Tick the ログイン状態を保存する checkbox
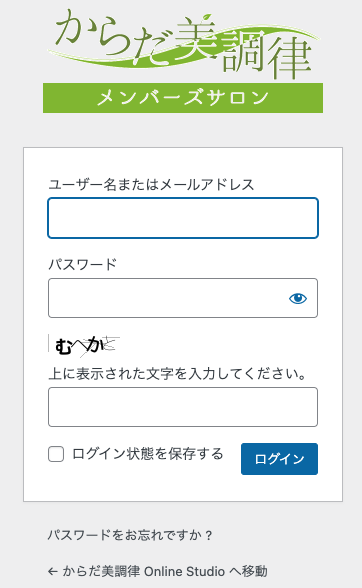Screen dimensions: 362x588 pyautogui.click(x=56, y=454)
